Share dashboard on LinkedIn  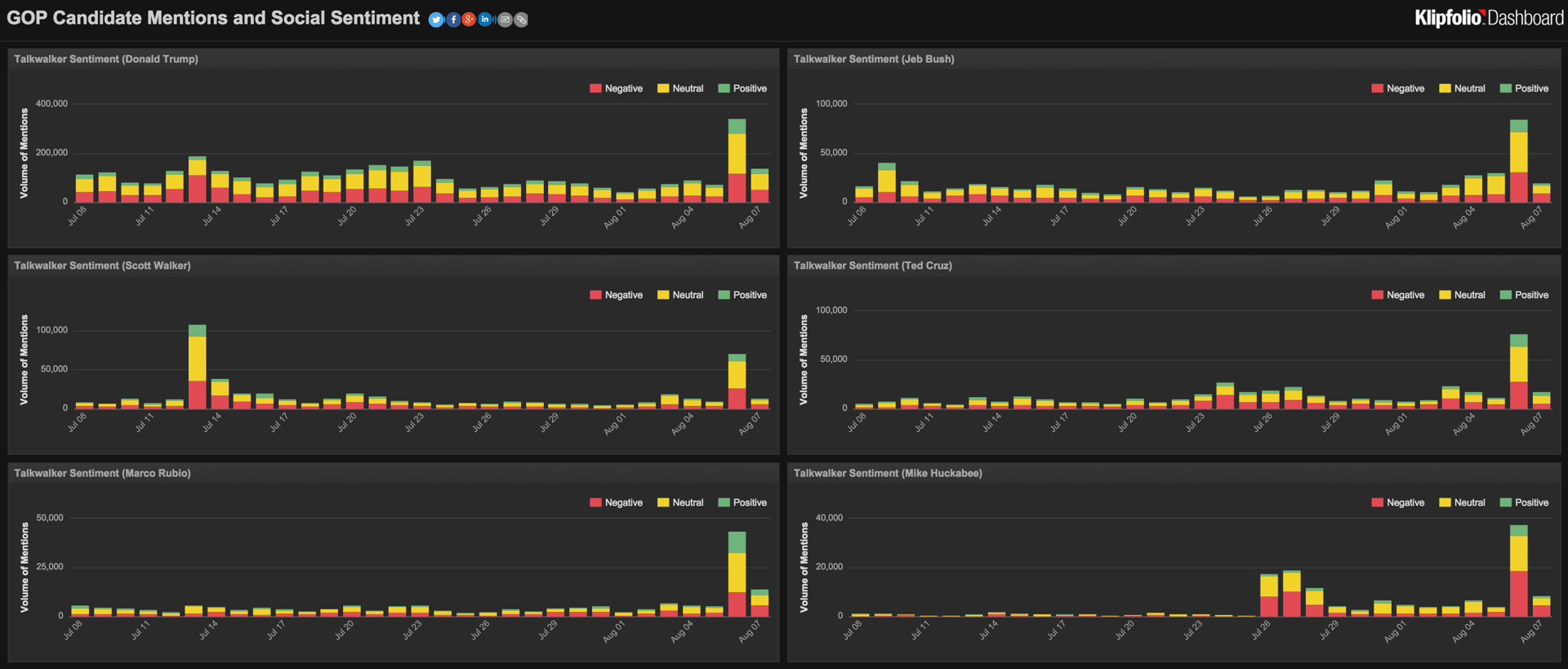[x=485, y=20]
